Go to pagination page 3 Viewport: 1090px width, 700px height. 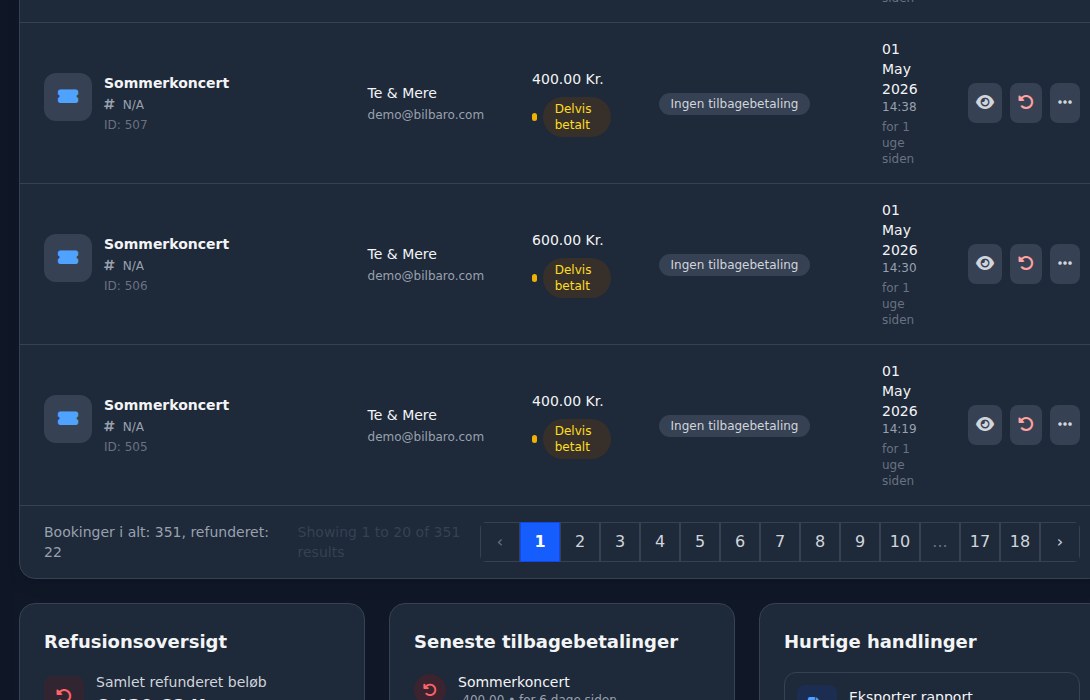coord(620,542)
